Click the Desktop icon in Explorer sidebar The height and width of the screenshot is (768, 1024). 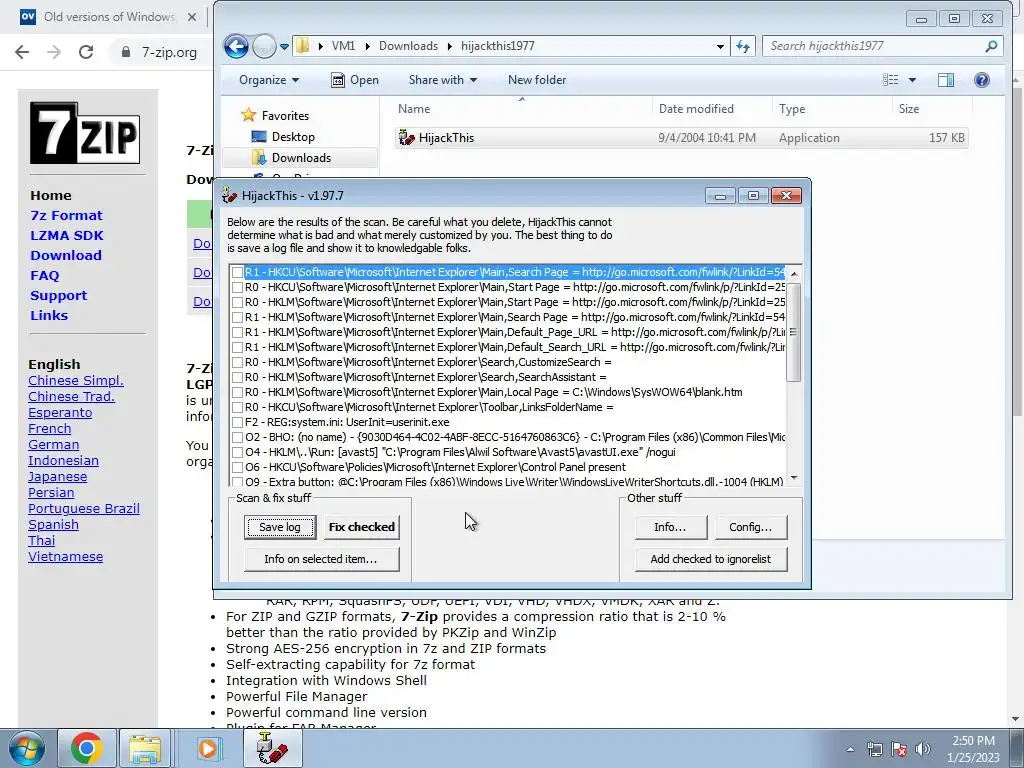(x=259, y=136)
